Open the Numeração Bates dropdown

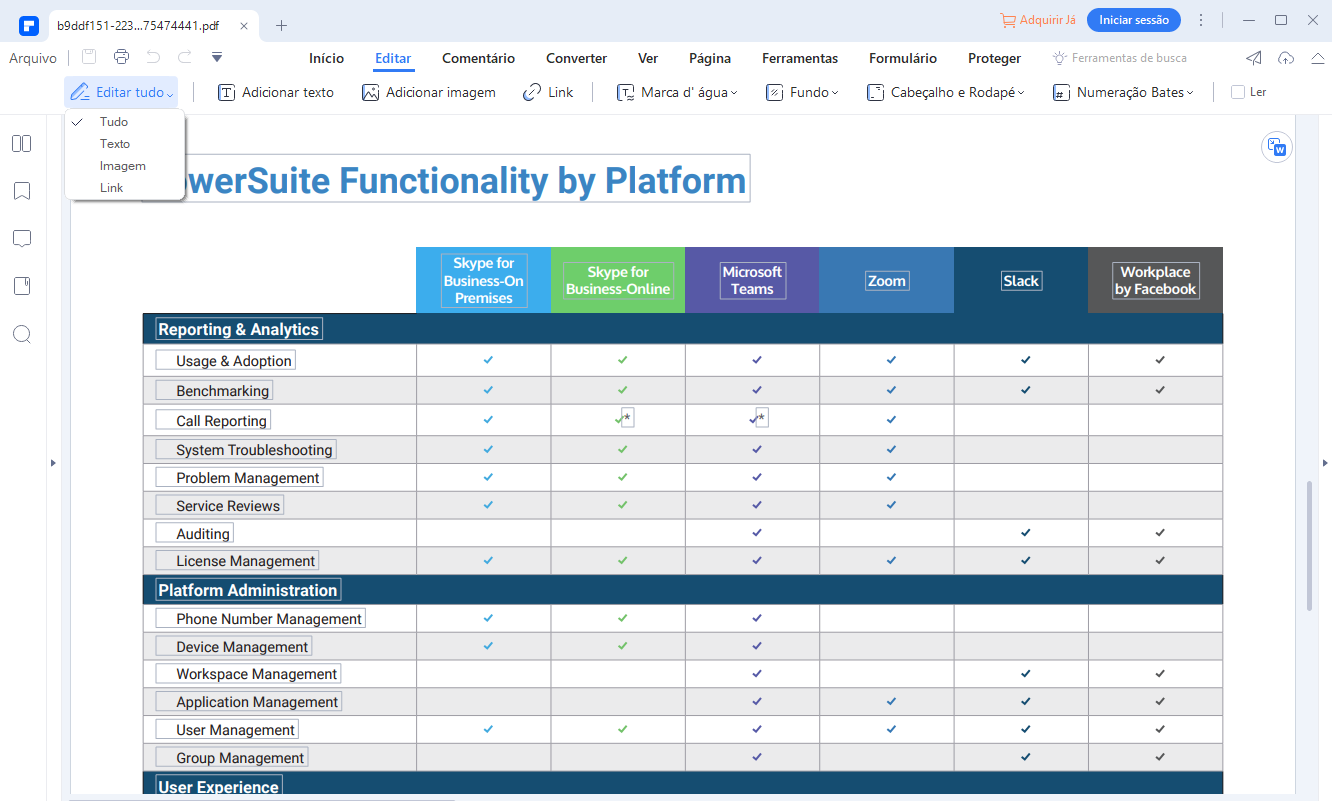click(x=1124, y=92)
